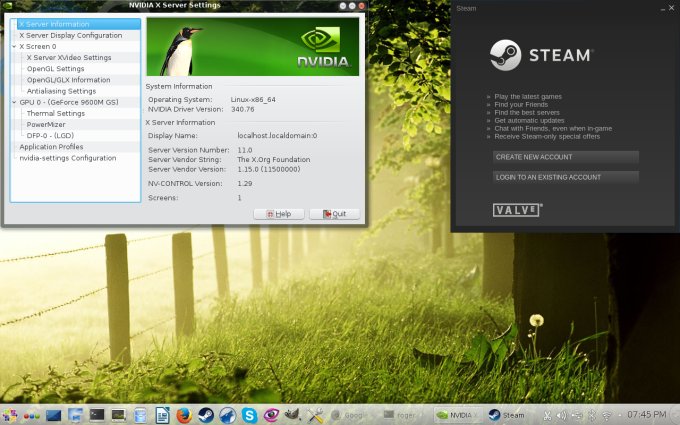Click the NV-CONTROL version value 1.29
680x425 pixels.
[x=245, y=184]
